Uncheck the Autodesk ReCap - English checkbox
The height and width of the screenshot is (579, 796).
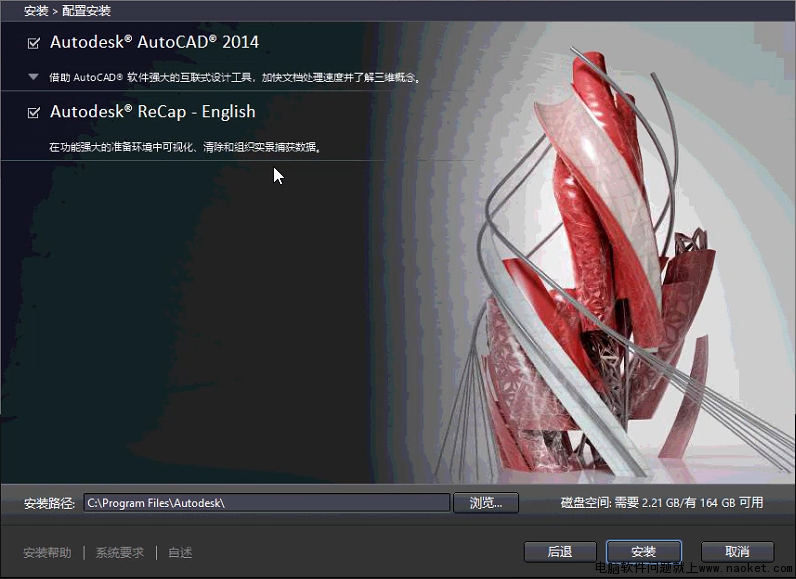34,112
